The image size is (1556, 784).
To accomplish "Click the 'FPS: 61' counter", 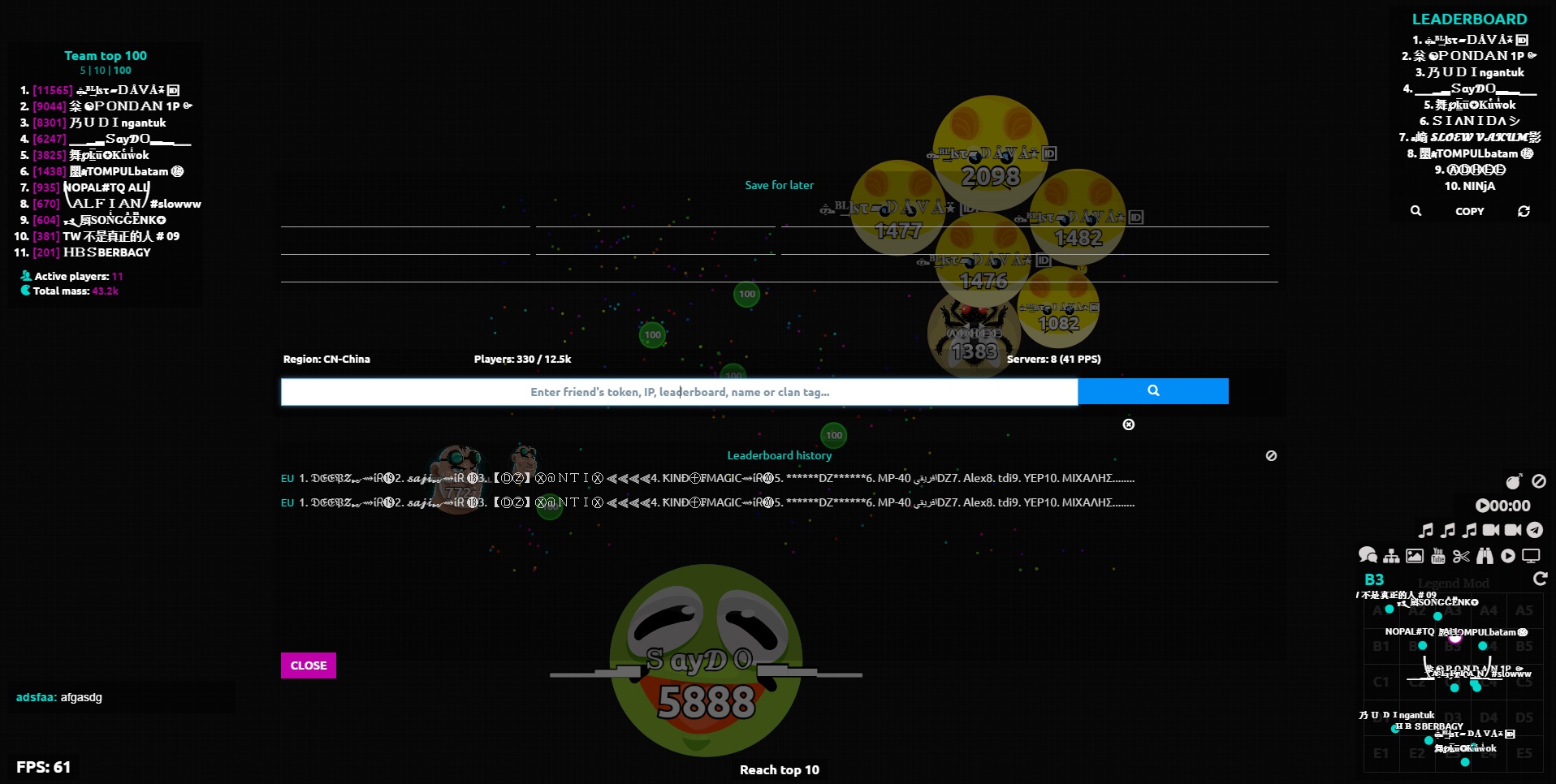I will 44,767.
